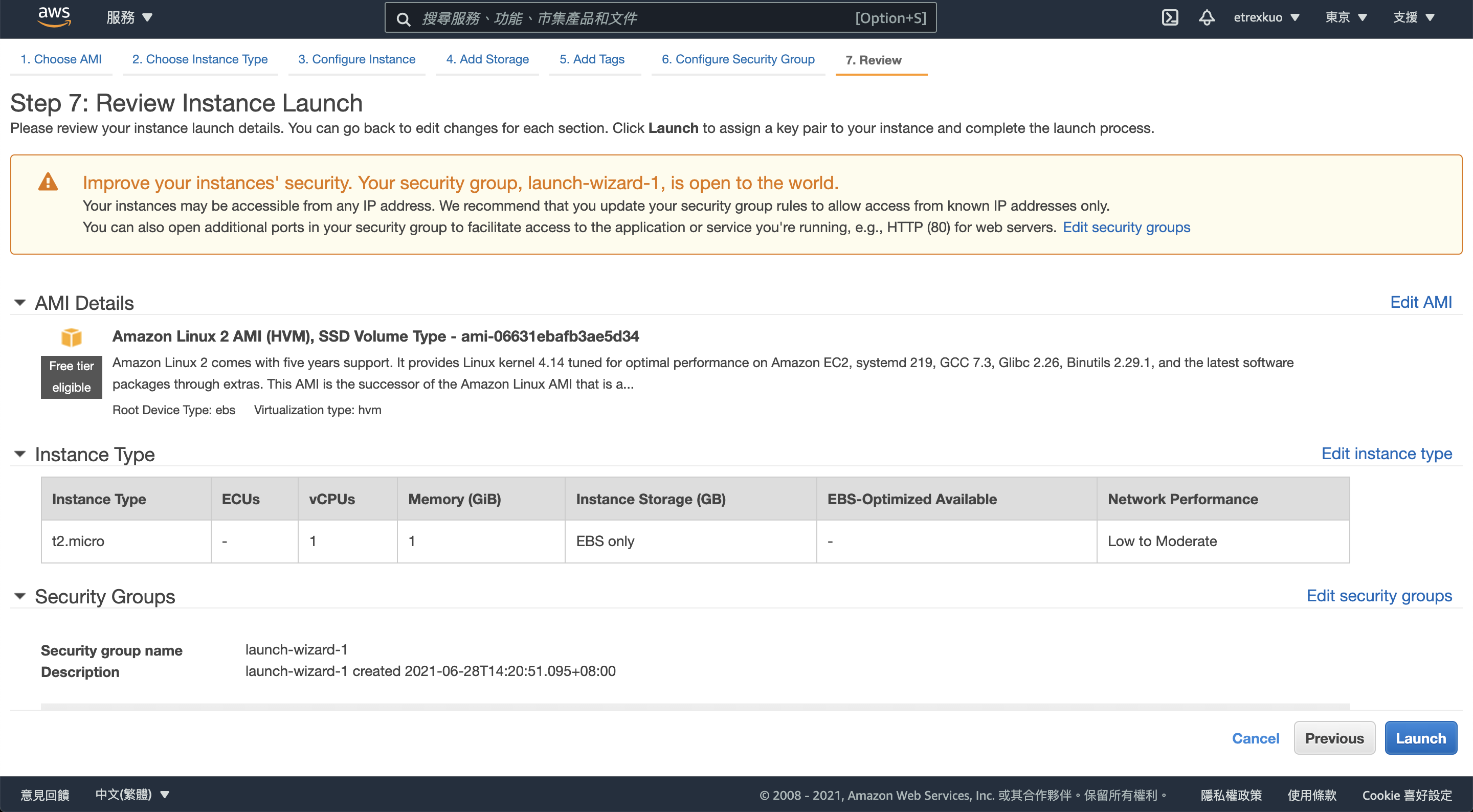1473x812 pixels.
Task: Open the 支援 support dropdown
Action: 1414,18
